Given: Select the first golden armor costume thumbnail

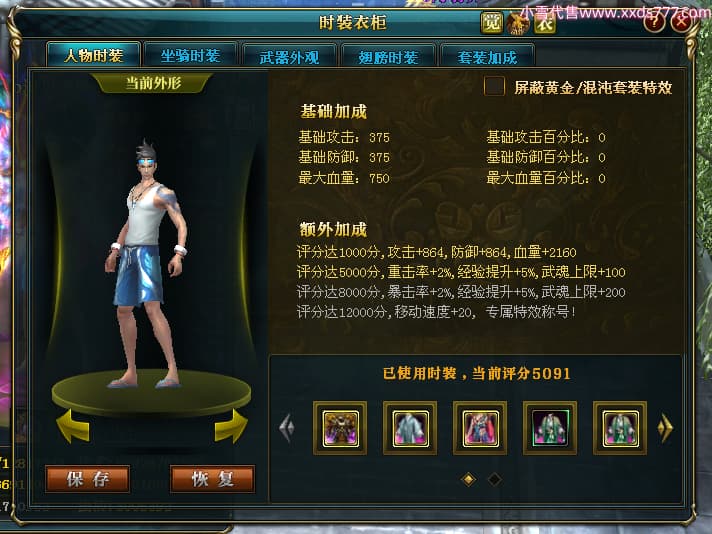Looking at the screenshot, I should 340,428.
